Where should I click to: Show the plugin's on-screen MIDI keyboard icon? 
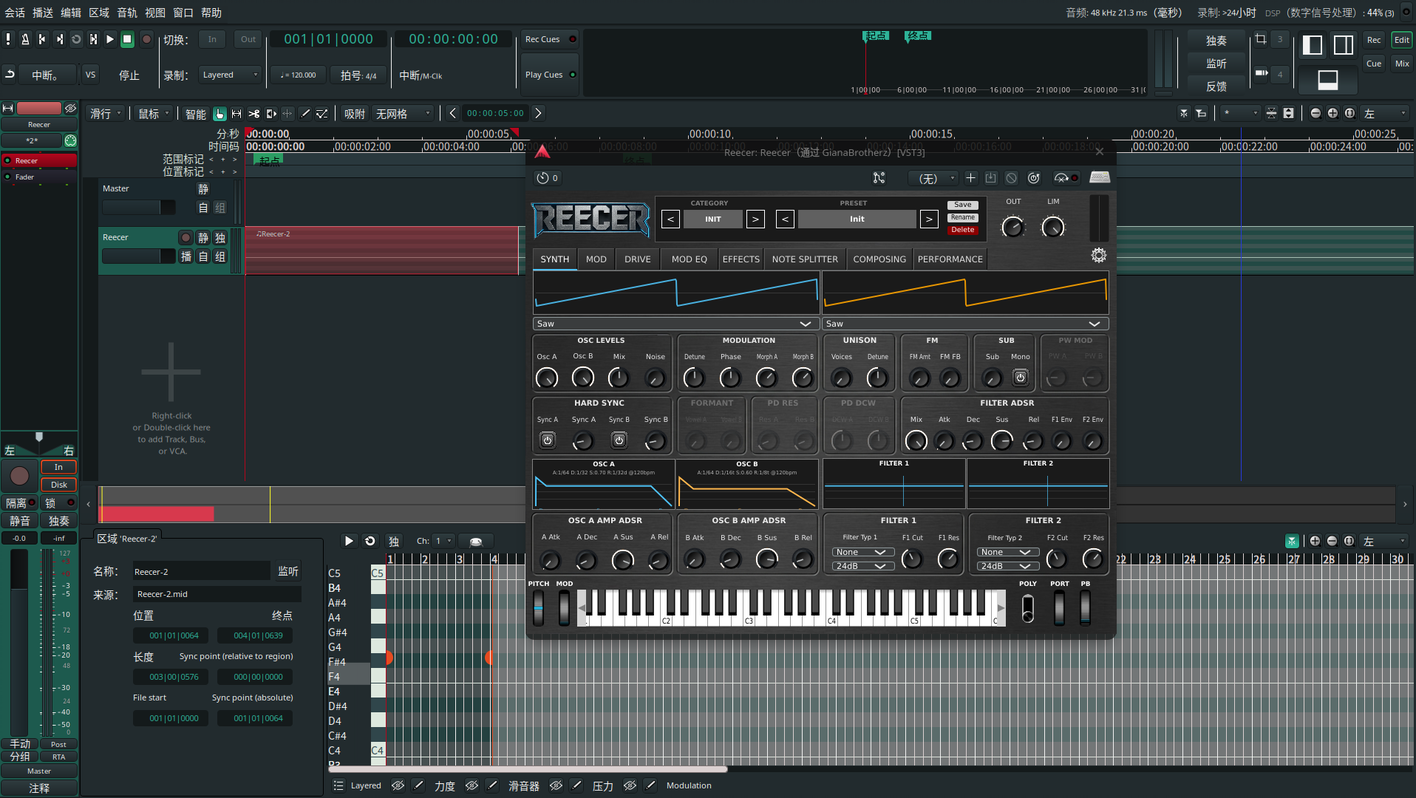(x=1099, y=178)
